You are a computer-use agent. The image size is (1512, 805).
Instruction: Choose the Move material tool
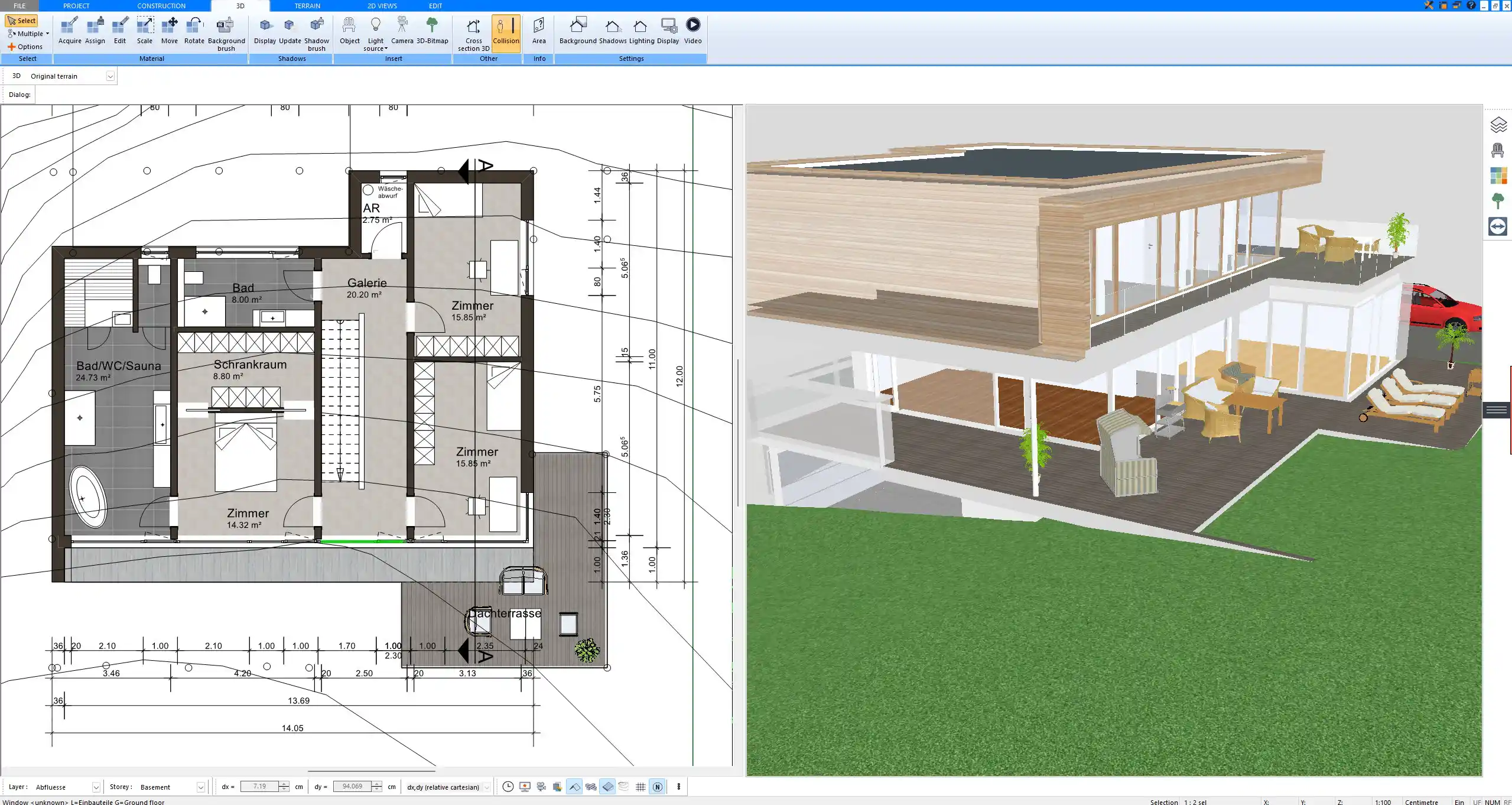click(170, 31)
